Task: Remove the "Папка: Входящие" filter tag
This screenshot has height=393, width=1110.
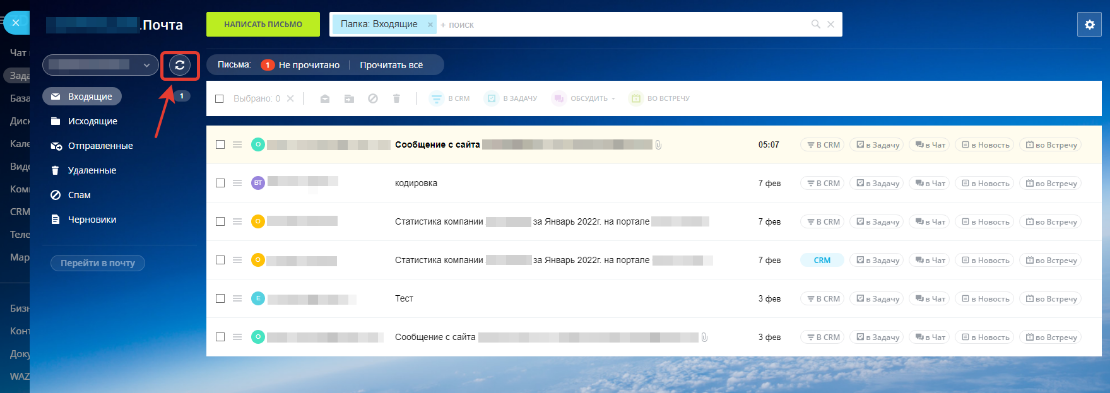Action: pos(430,24)
